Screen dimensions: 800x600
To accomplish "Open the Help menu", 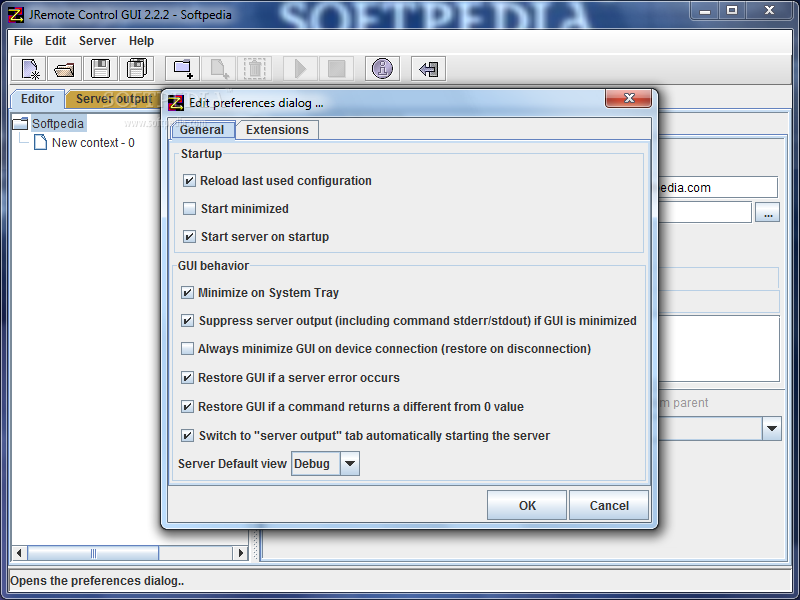I will click(141, 41).
